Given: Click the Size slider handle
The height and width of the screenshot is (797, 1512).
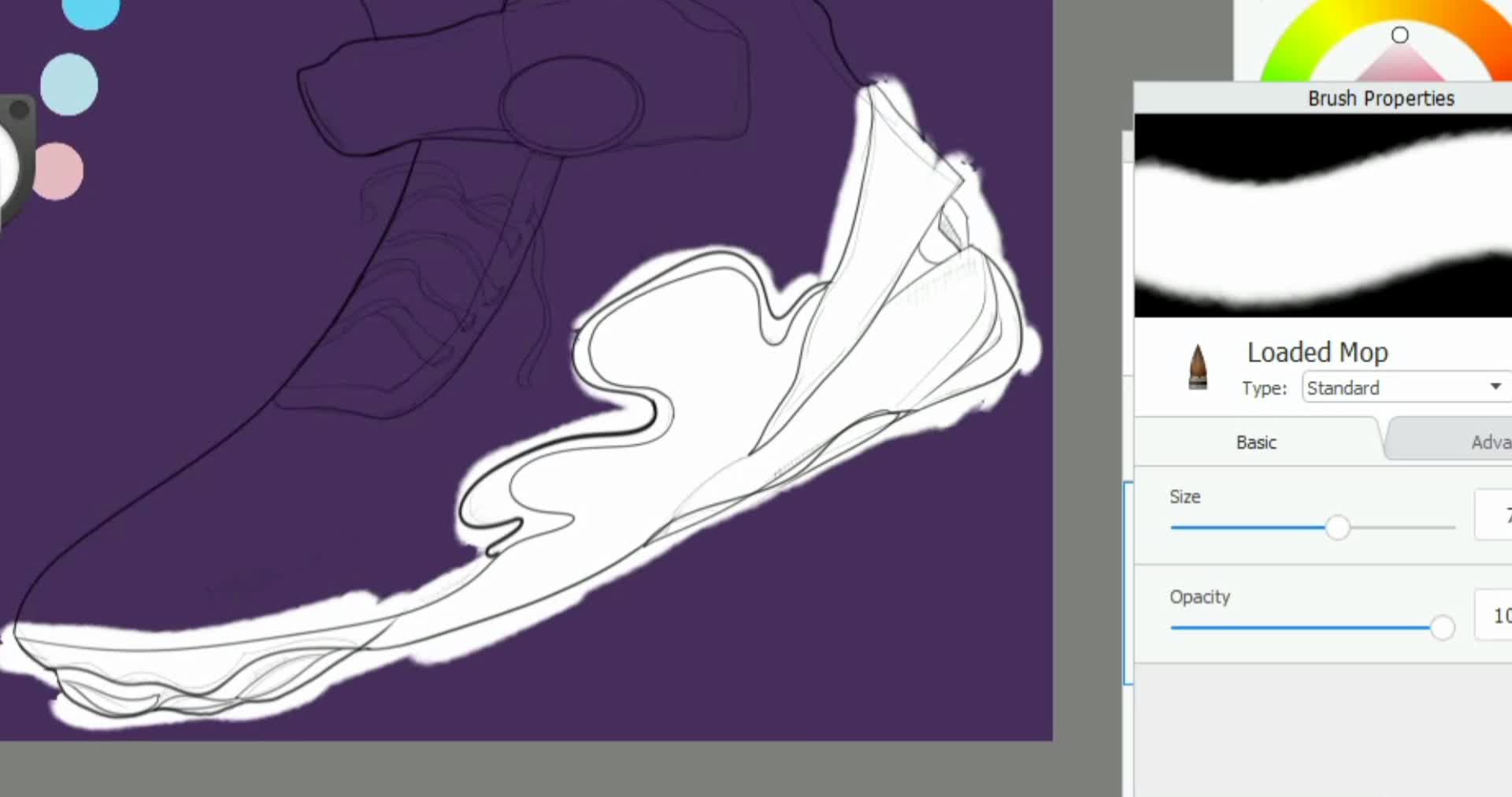Looking at the screenshot, I should [1337, 527].
